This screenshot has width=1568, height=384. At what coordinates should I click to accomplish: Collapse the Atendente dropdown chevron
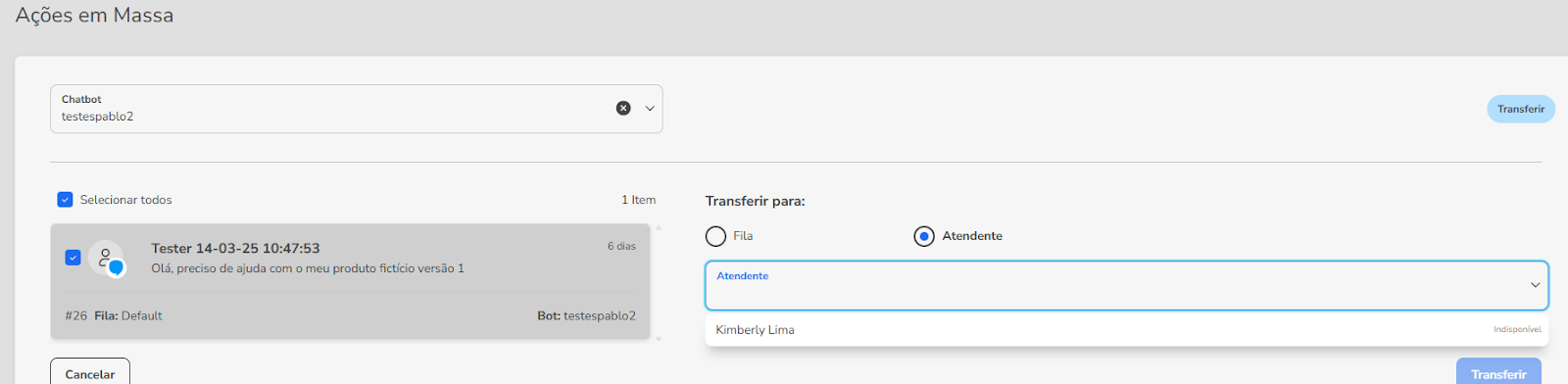click(1535, 285)
